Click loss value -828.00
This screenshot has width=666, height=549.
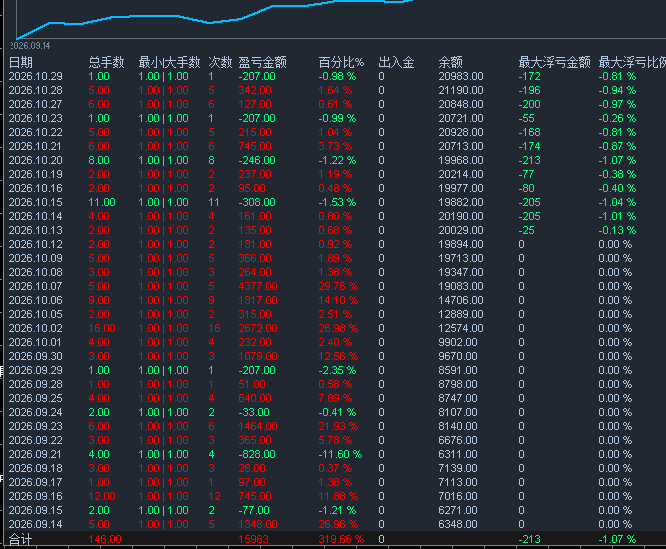coord(257,455)
